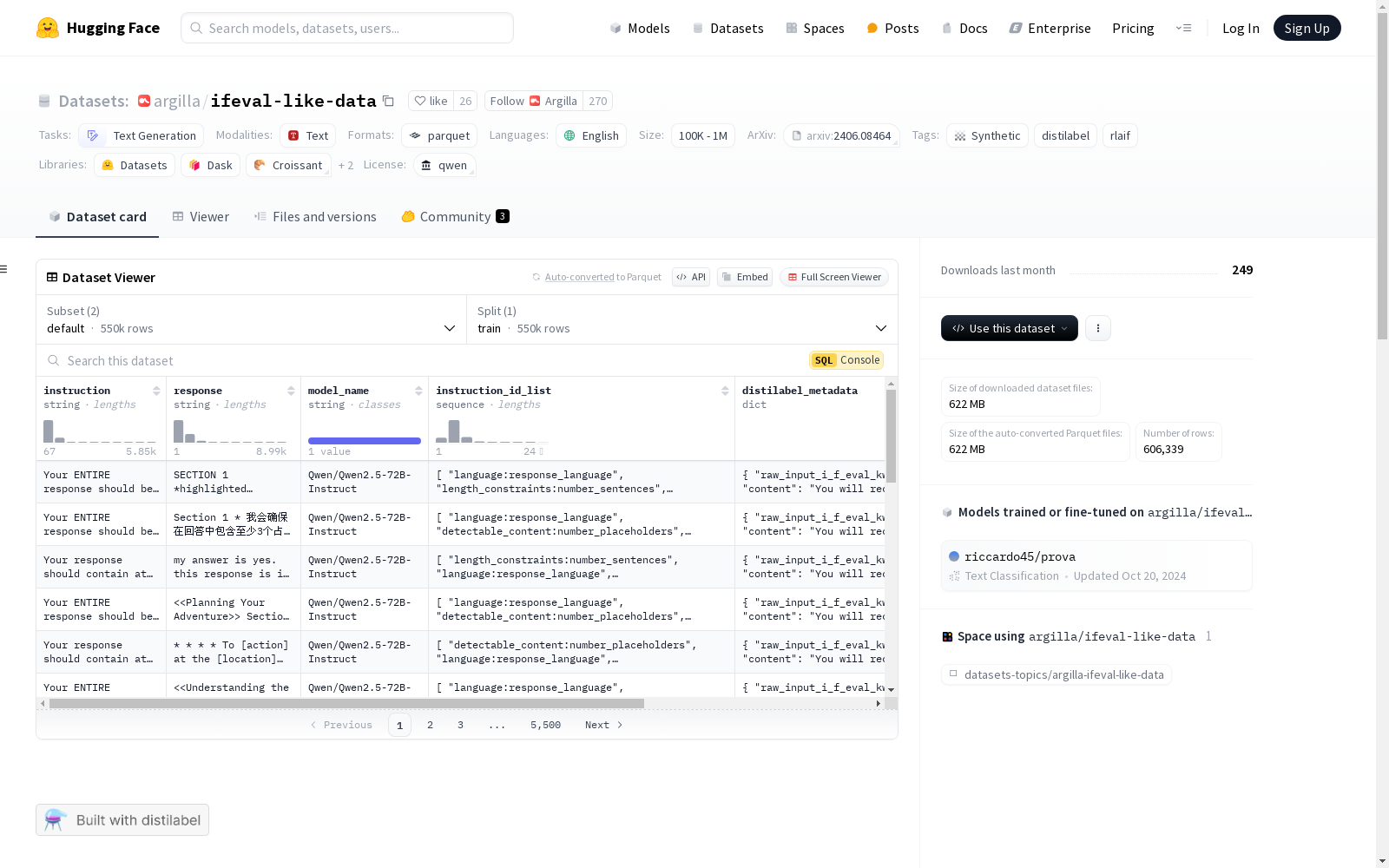Click the argilla owner name link
The image size is (1389, 868).
tap(176, 102)
